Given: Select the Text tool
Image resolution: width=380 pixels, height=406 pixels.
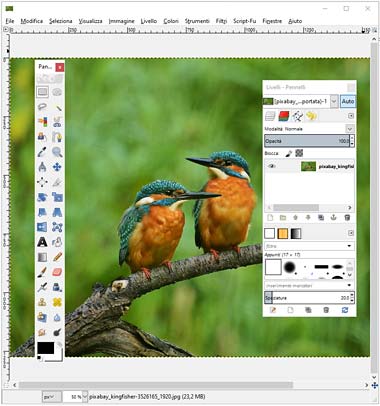Looking at the screenshot, I should [x=42, y=242].
